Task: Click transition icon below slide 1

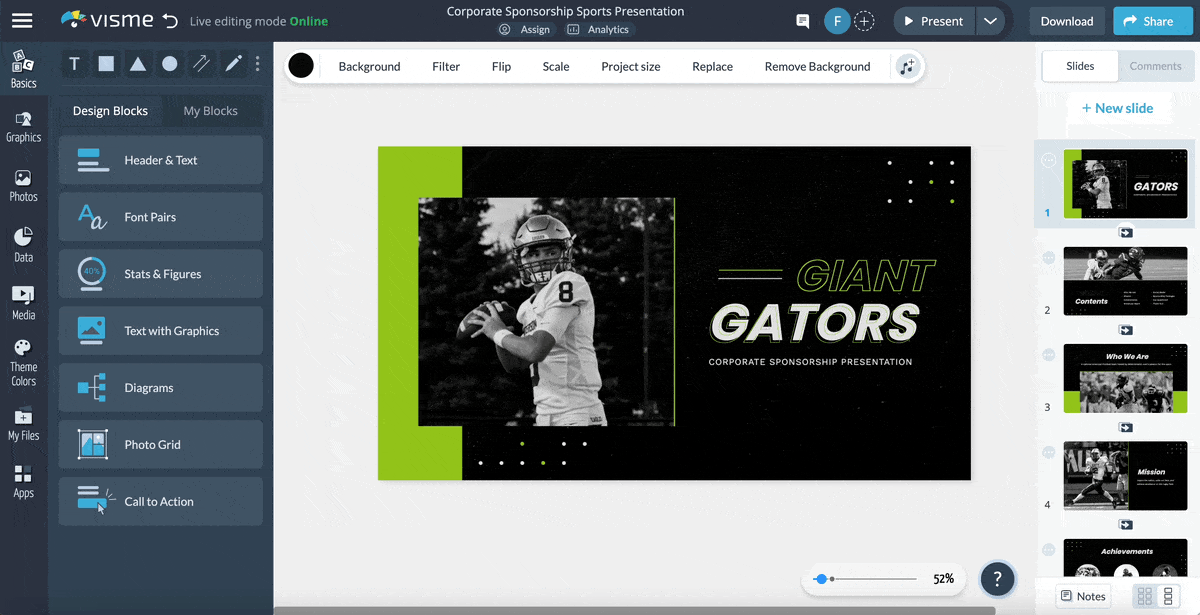Action: [x=1126, y=232]
